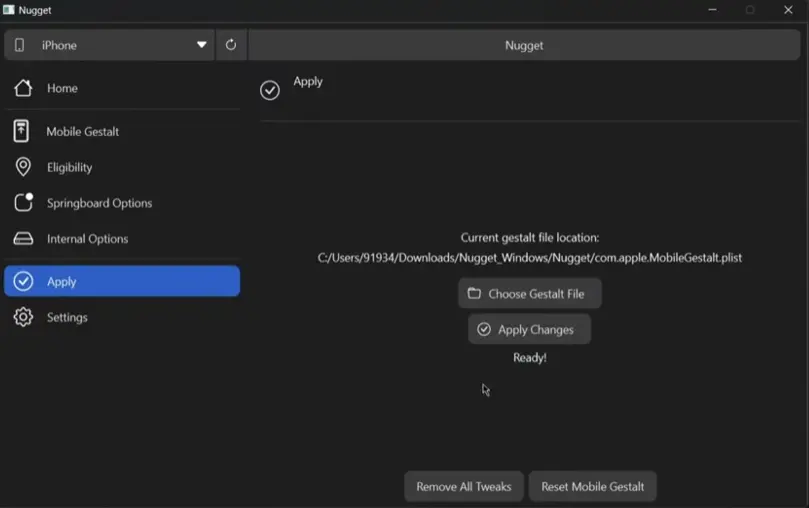Click the Internal Options drive icon

tap(23, 238)
